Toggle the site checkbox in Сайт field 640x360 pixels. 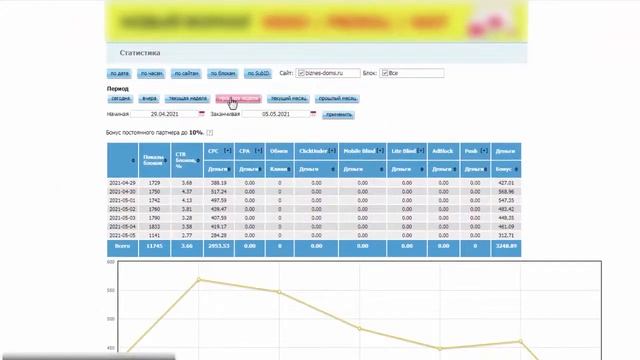(301, 73)
